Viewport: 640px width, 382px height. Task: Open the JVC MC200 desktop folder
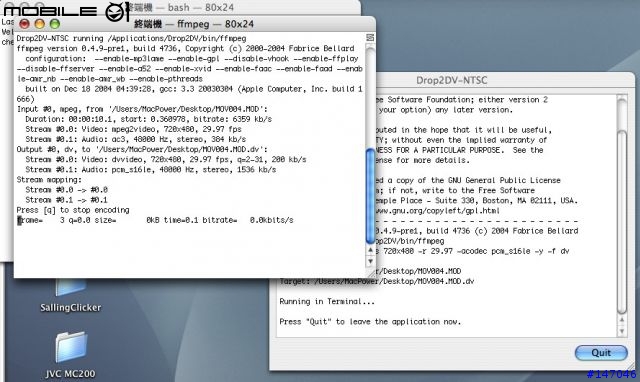(70, 355)
